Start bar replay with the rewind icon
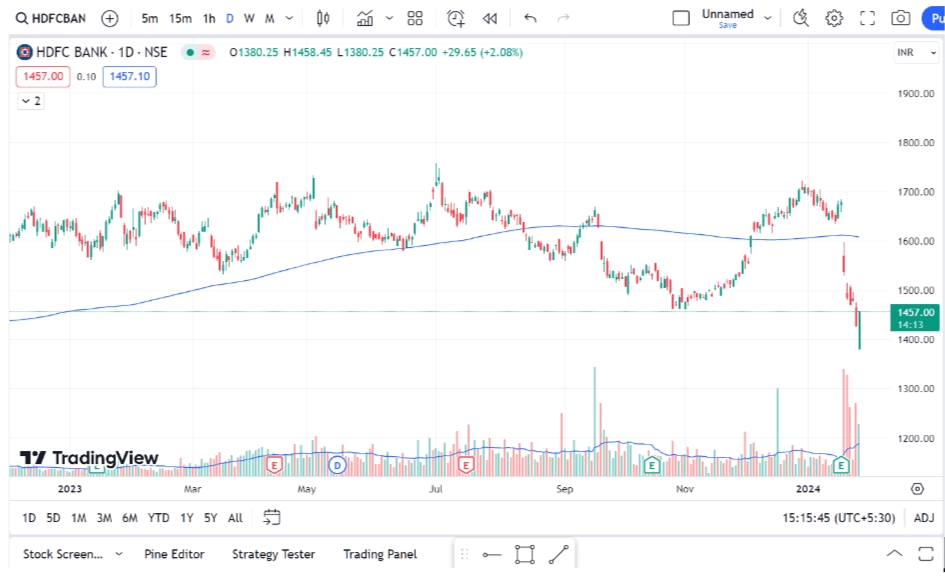The width and height of the screenshot is (945, 582). [x=489, y=17]
